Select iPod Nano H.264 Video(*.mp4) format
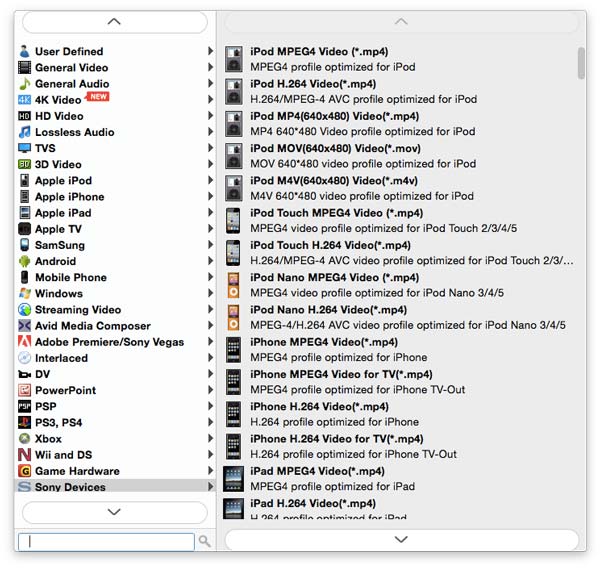The height and width of the screenshot is (568, 600). [400, 317]
